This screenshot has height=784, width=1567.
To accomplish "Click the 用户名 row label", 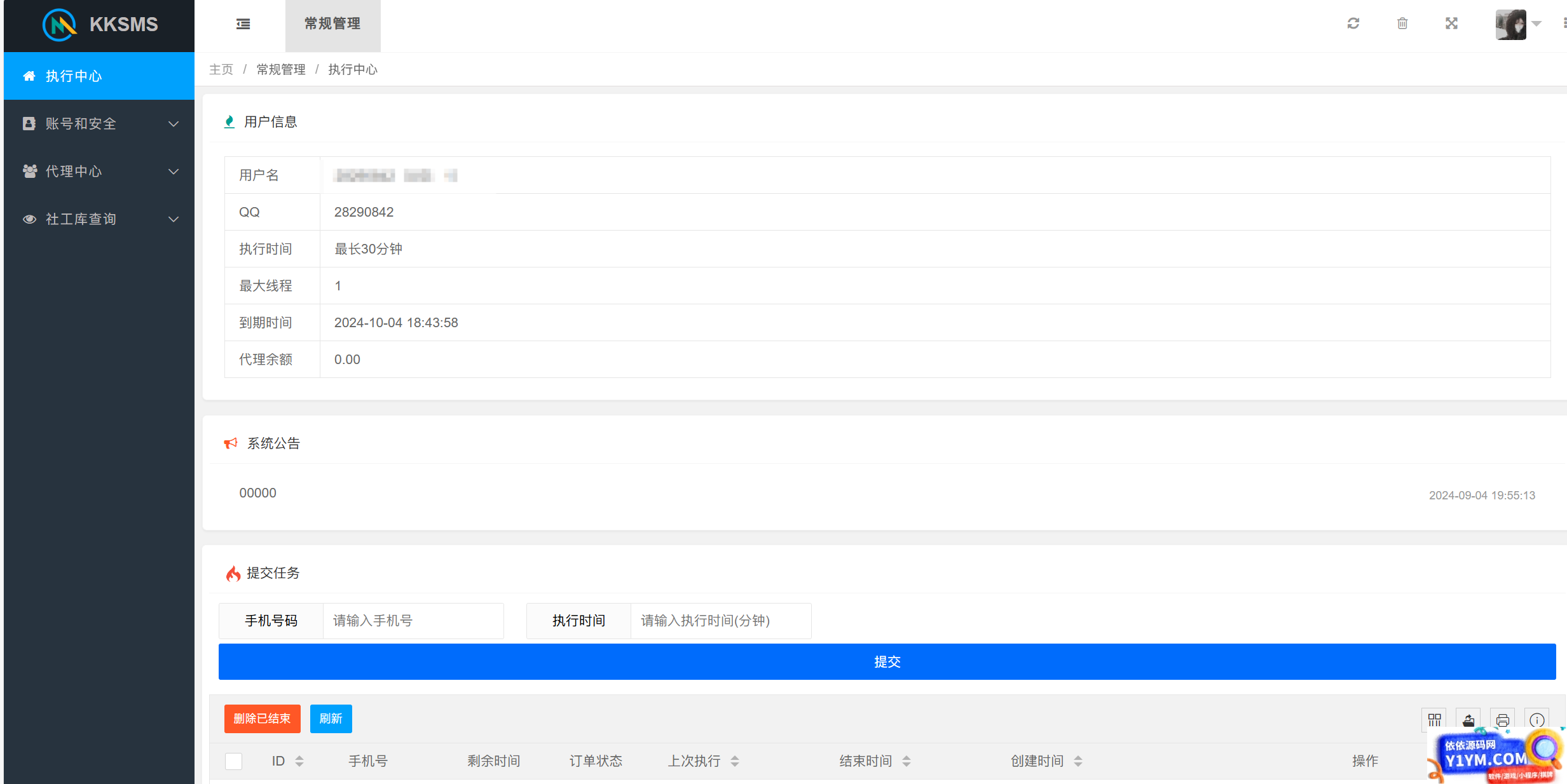I will coord(259,175).
